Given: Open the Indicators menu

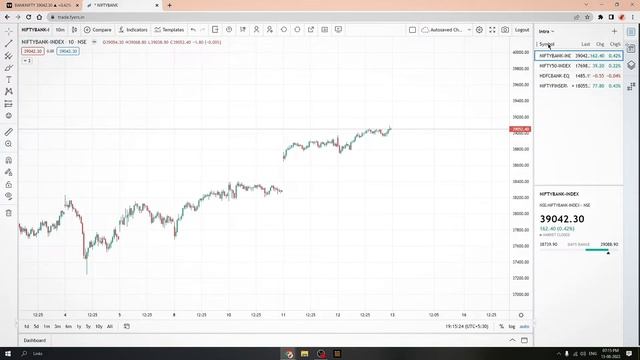Looking at the screenshot, I should [133, 30].
